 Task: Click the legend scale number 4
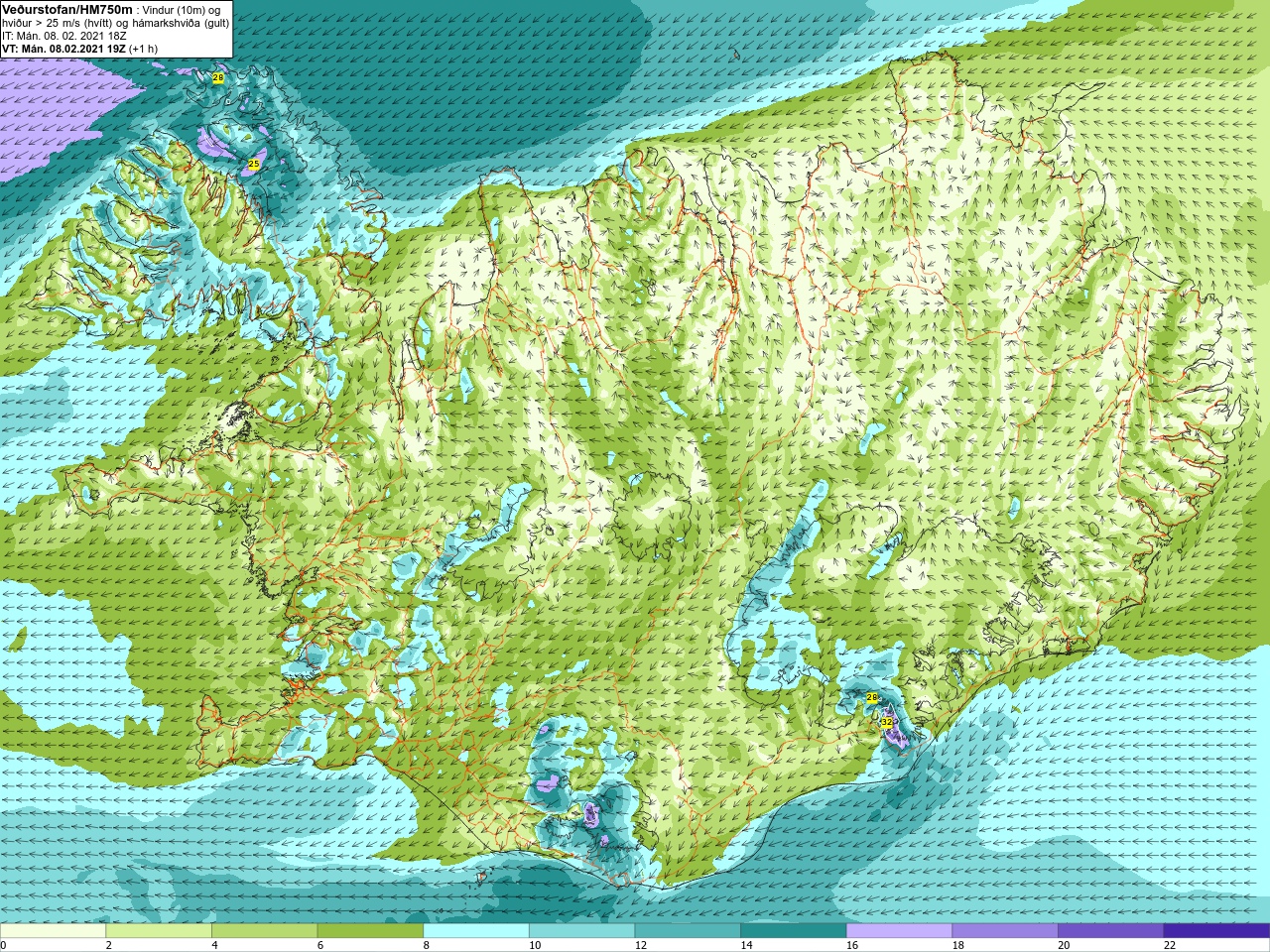(x=214, y=945)
